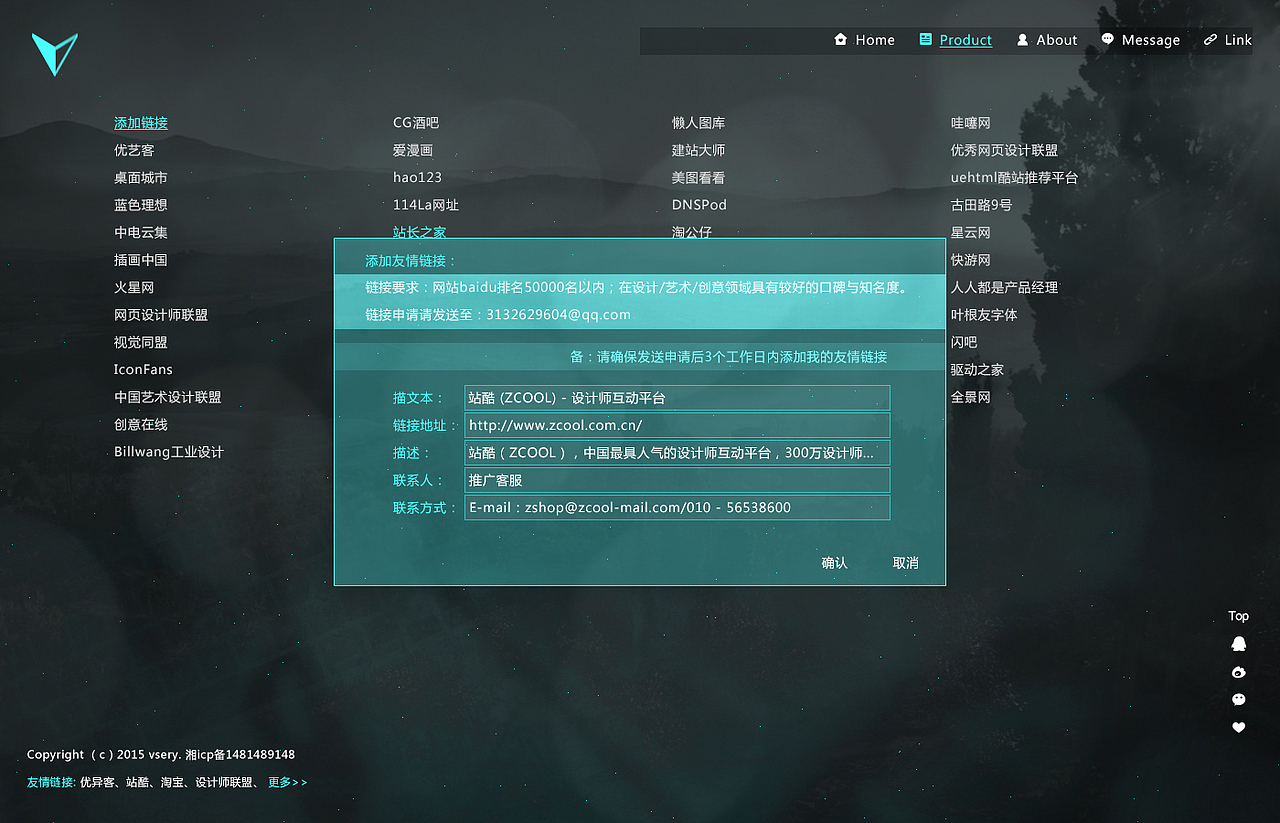
Task: Open the 哇噻网 link
Action: (x=971, y=123)
